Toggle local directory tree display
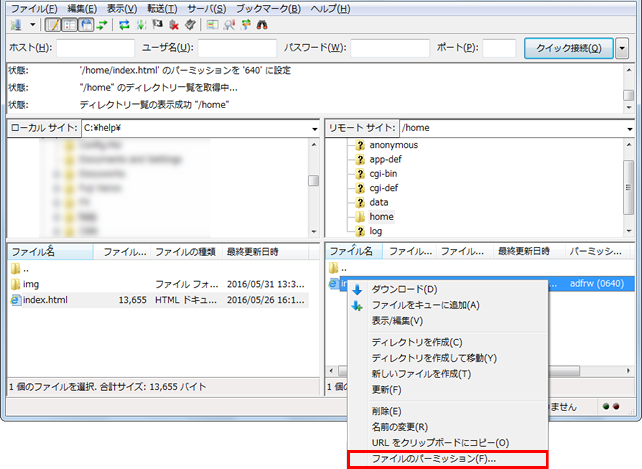642x469 pixels. pos(69,23)
